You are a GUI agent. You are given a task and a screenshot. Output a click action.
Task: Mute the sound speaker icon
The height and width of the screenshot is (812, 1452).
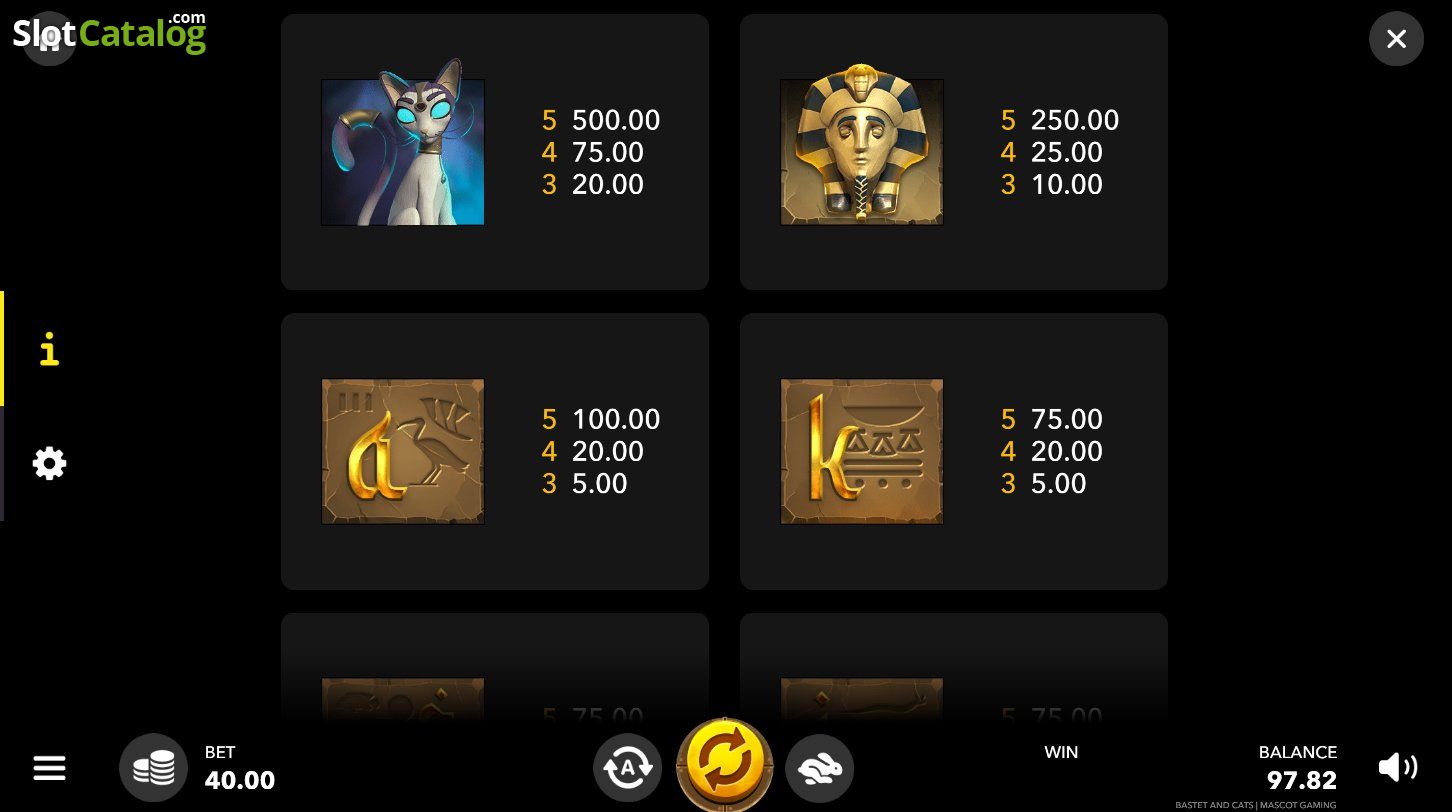1397,767
